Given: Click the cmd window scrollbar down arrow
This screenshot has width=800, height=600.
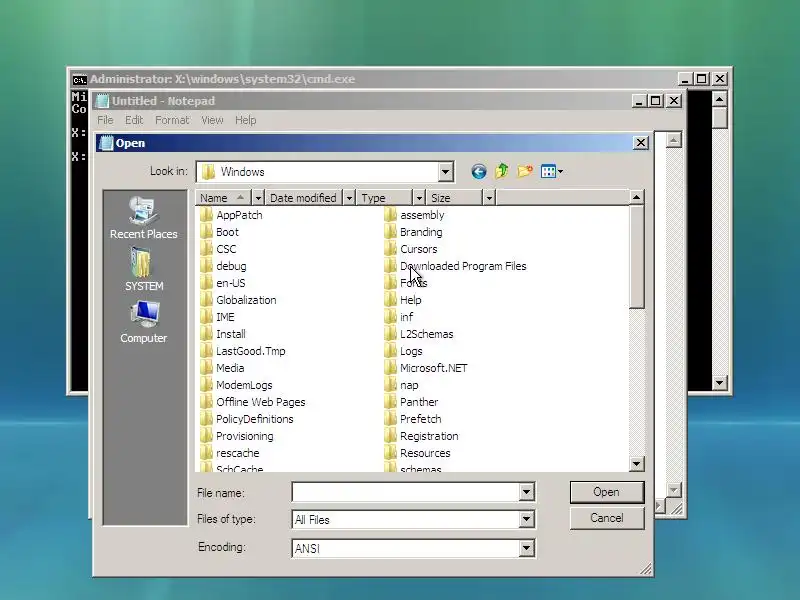Looking at the screenshot, I should click(719, 383).
